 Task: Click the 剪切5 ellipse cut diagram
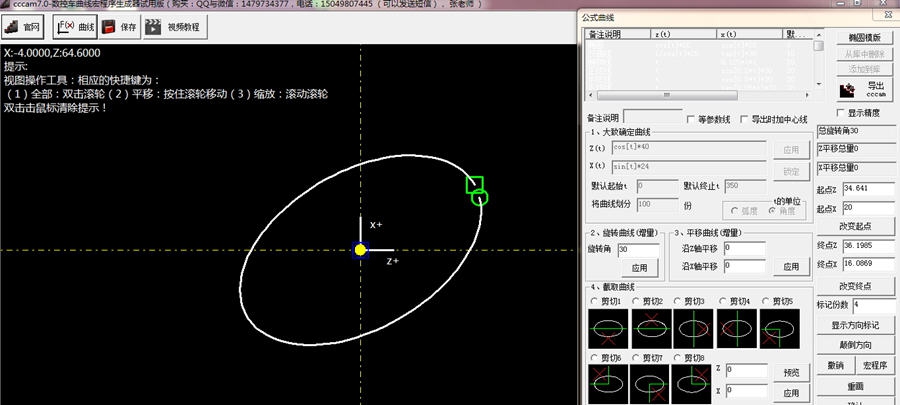779,329
